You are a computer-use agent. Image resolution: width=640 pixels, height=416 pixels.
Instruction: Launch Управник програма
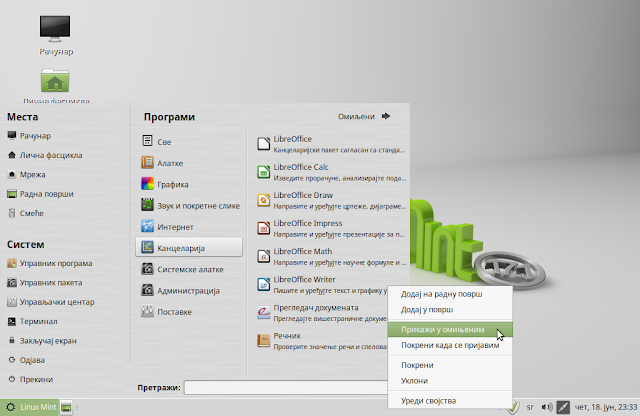tap(50, 263)
